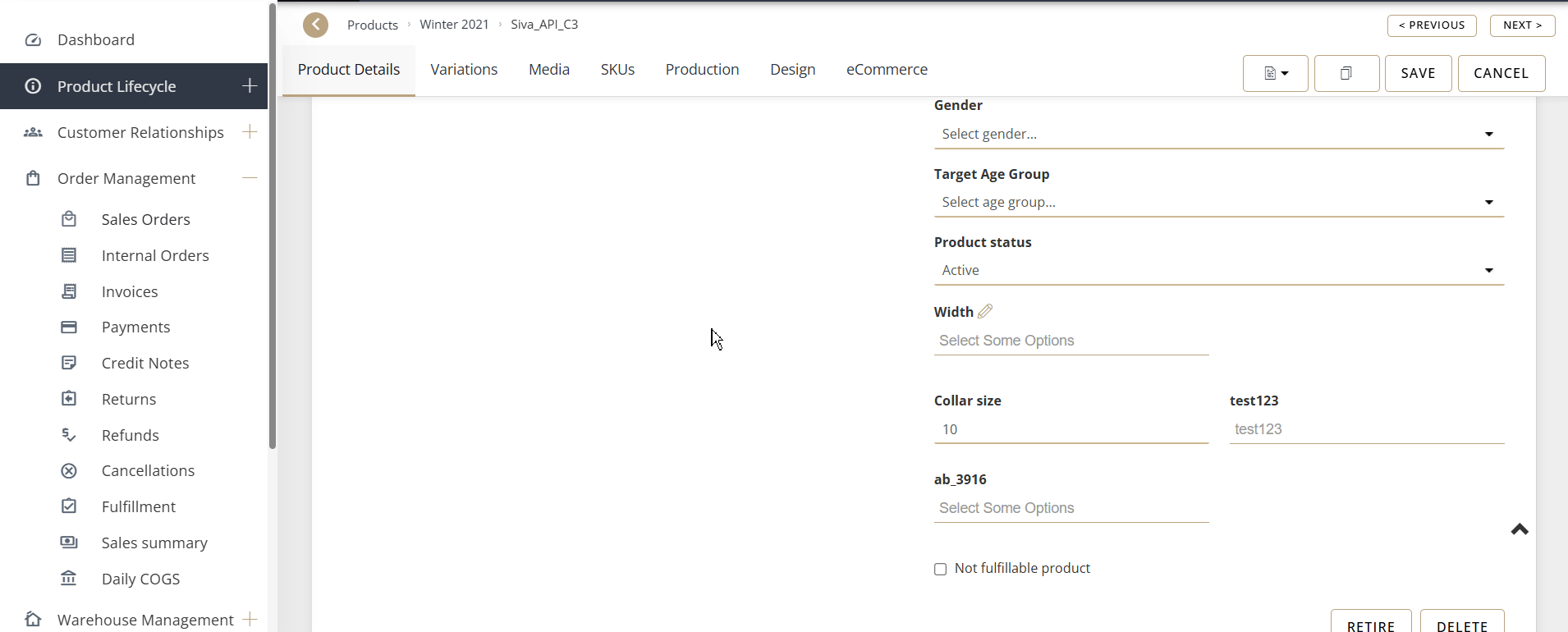Open the Target Age Group dropdown
This screenshot has height=632, width=1568.
tap(1218, 202)
